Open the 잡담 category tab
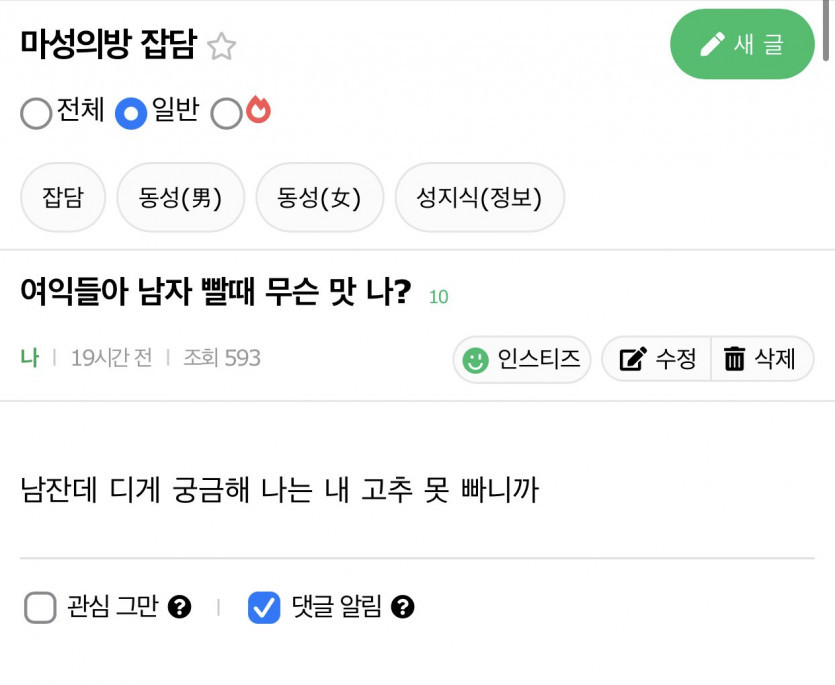 pyautogui.click(x=62, y=197)
